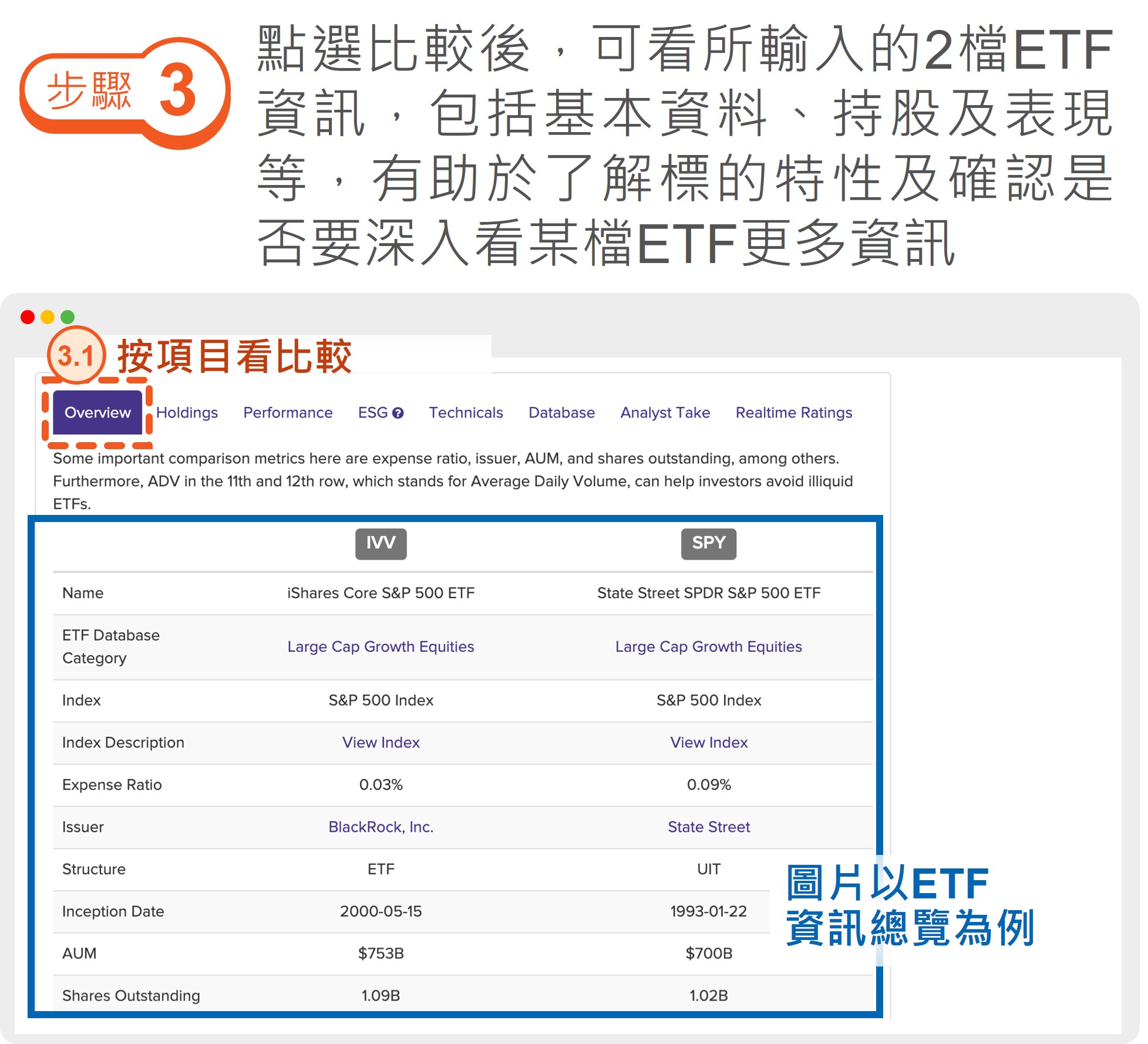Click the 'Expense Ratio' row label
Image resolution: width=1148 pixels, height=1044 pixels.
[112, 784]
